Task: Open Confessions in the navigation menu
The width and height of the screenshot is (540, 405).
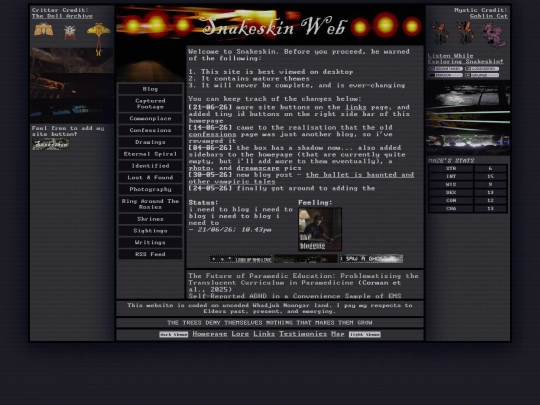Action: click(x=150, y=130)
